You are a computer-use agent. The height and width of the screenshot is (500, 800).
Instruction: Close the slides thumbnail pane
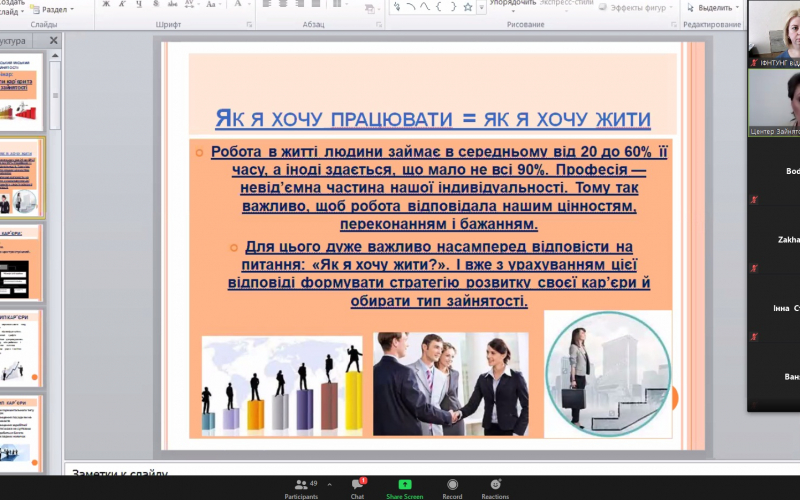click(54, 40)
